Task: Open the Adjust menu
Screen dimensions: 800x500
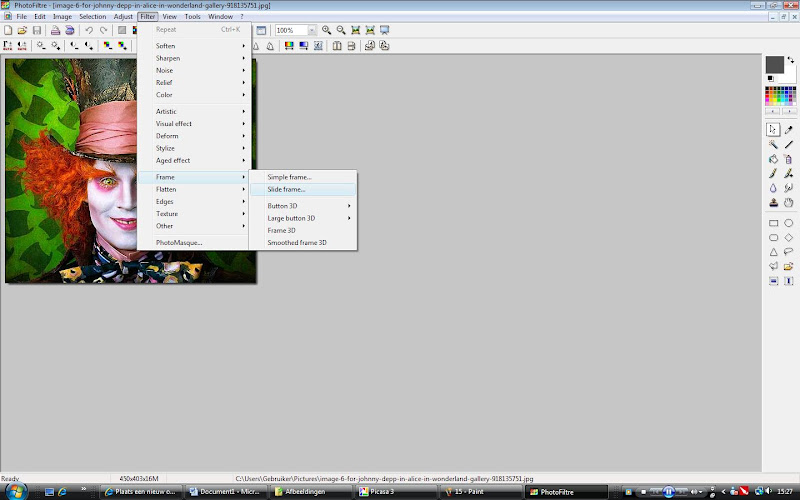Action: click(123, 16)
